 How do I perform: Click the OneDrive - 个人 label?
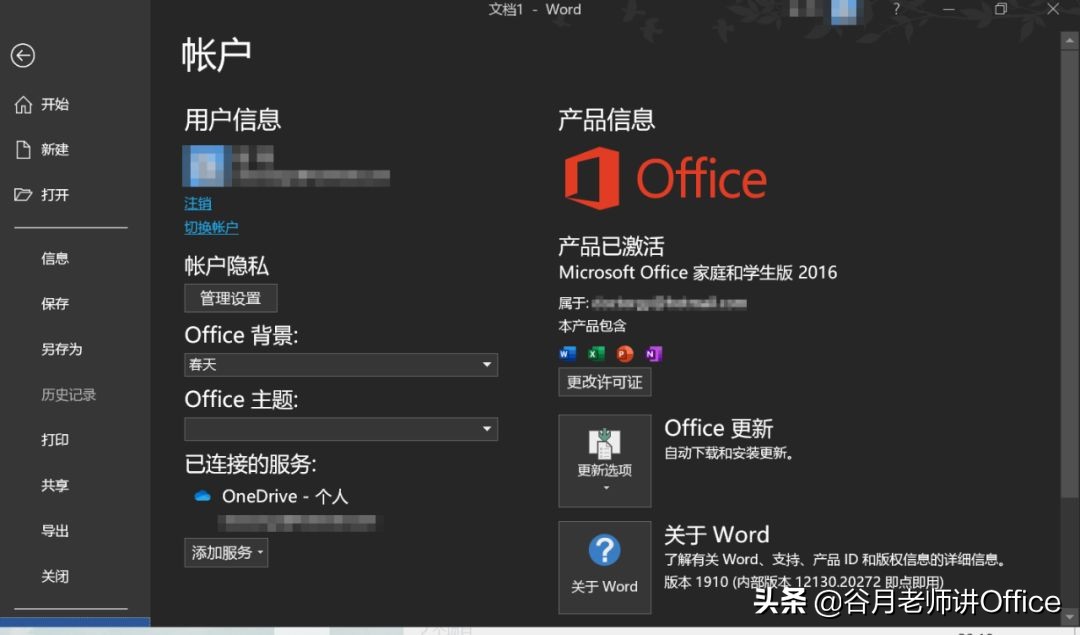[284, 497]
